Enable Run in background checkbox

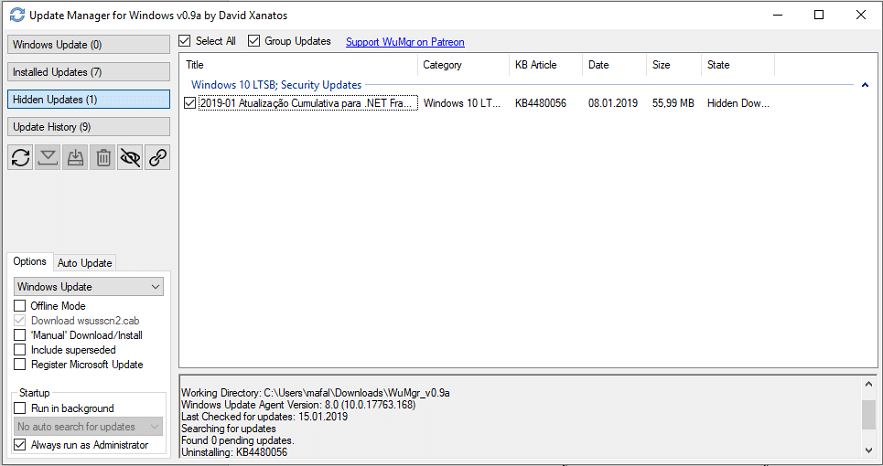pyautogui.click(x=20, y=408)
